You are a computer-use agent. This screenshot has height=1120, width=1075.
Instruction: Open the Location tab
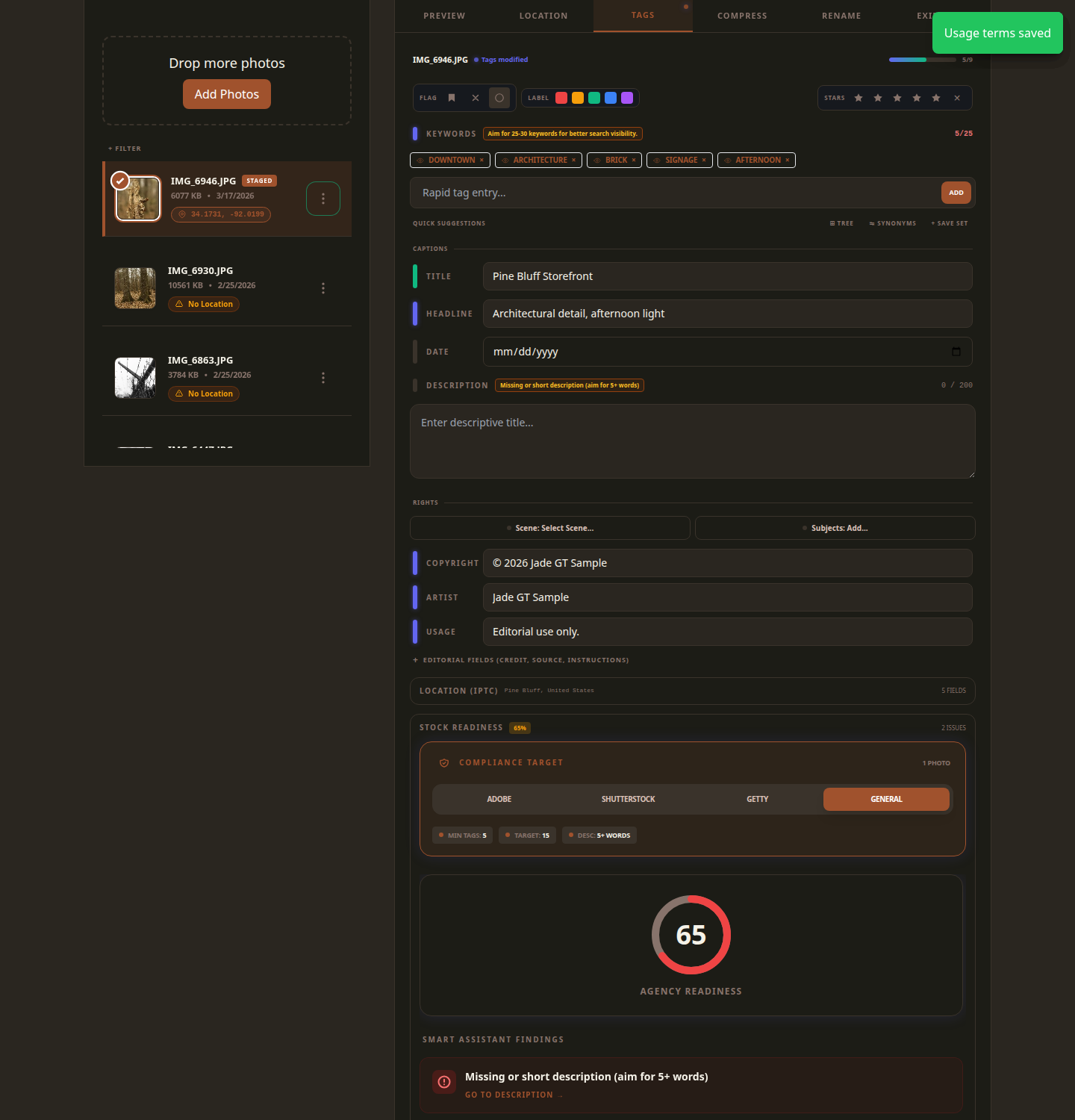[543, 16]
